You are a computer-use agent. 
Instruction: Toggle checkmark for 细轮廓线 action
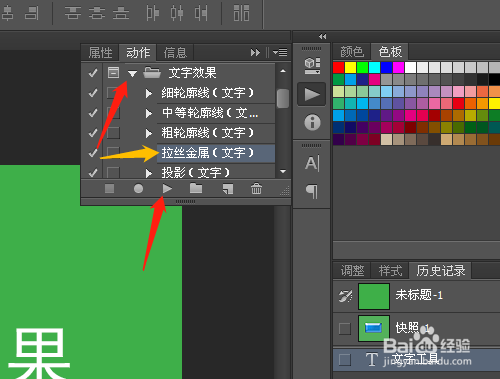coord(93,93)
